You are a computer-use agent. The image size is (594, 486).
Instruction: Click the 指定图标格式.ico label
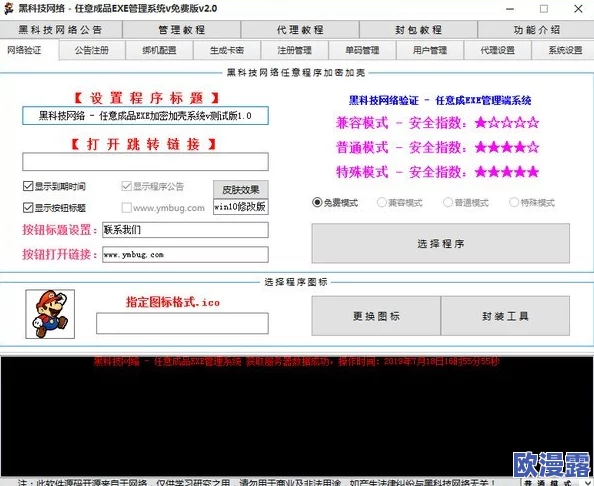[x=173, y=302]
